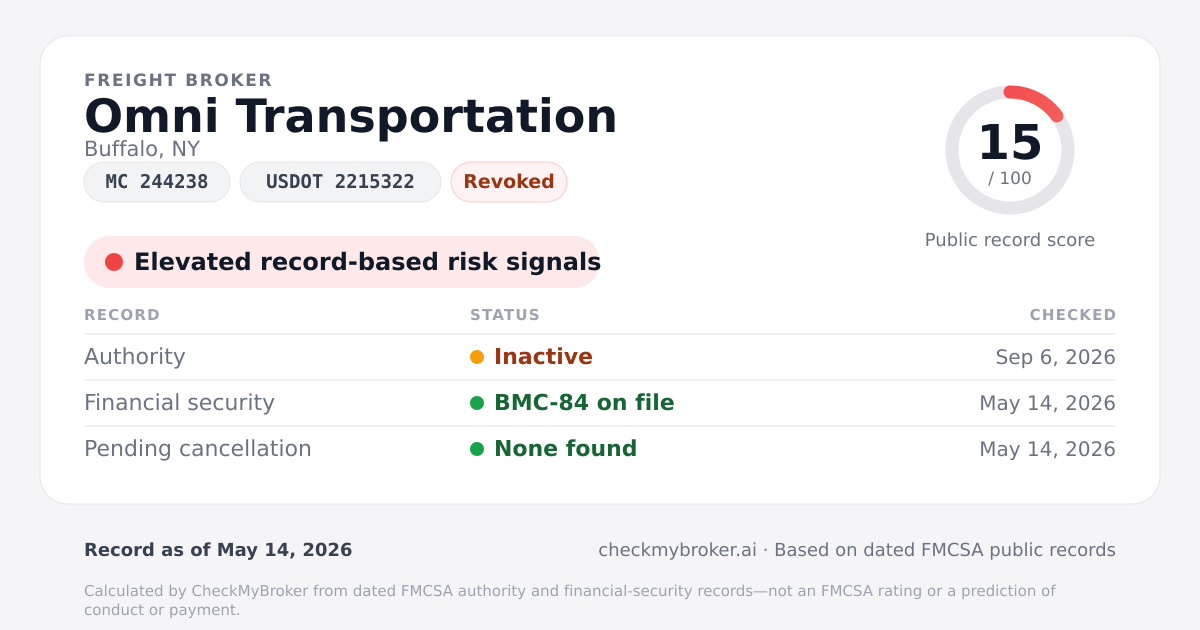Click the Public record score label
1200x630 pixels.
[1010, 240]
